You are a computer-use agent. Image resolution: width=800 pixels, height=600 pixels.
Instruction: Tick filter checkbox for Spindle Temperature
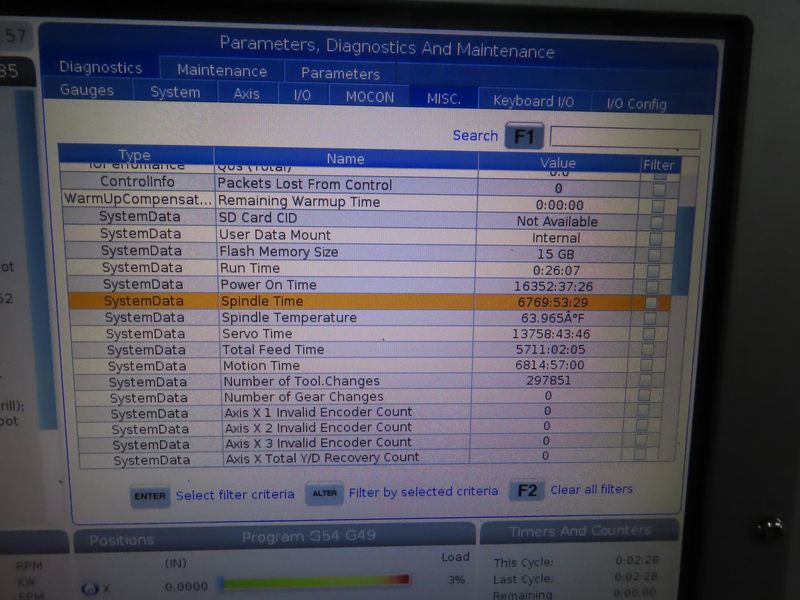click(650, 319)
